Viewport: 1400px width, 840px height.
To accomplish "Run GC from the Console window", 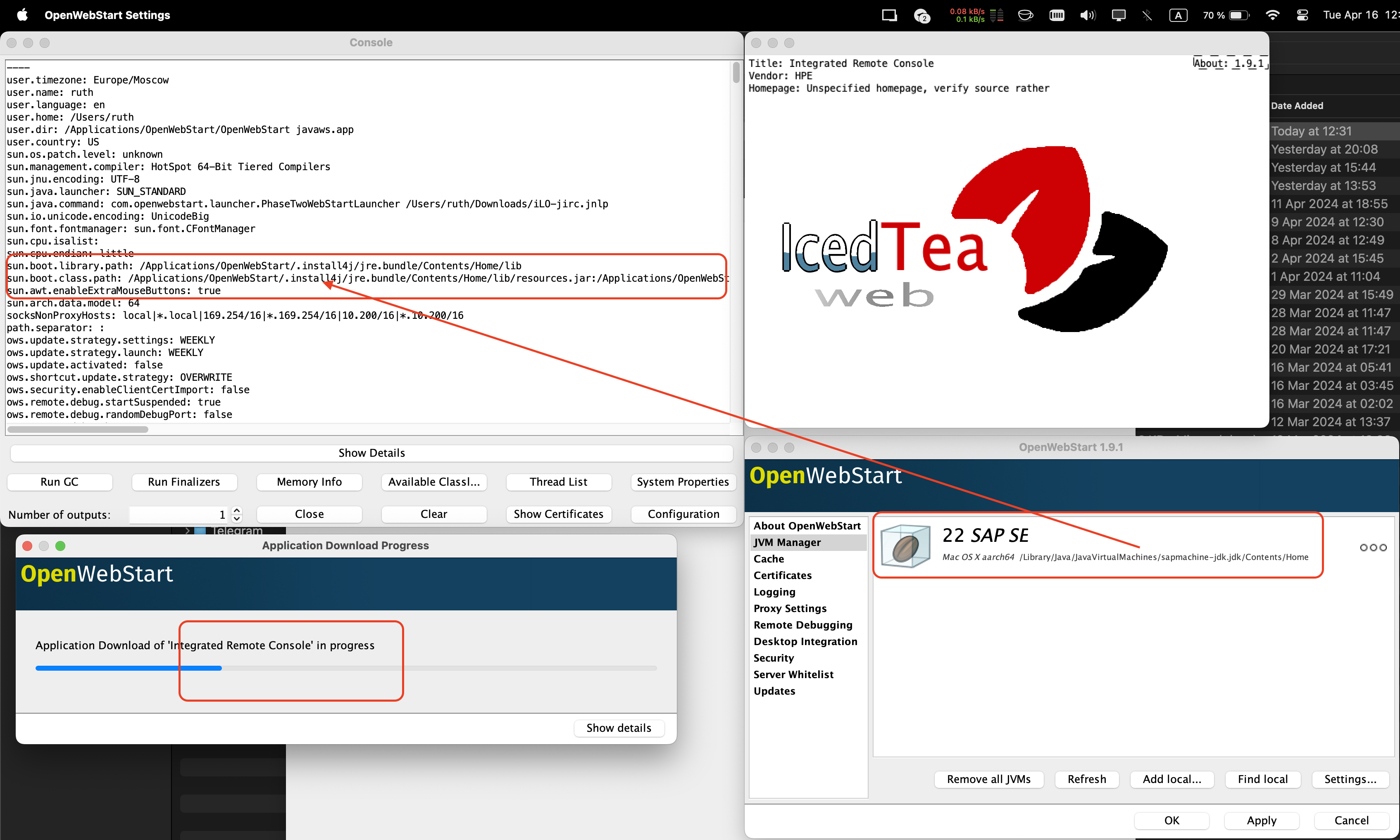I will (60, 482).
